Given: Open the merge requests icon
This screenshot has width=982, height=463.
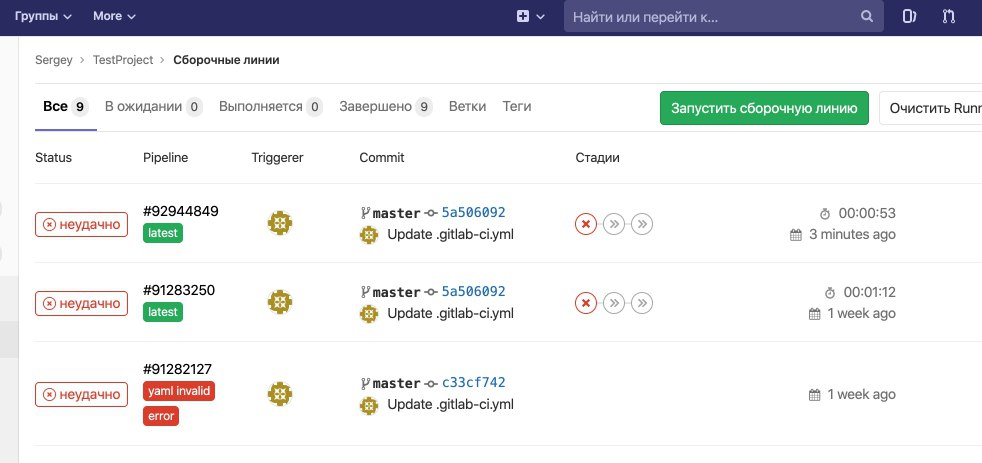Looking at the screenshot, I should pyautogui.click(x=949, y=16).
